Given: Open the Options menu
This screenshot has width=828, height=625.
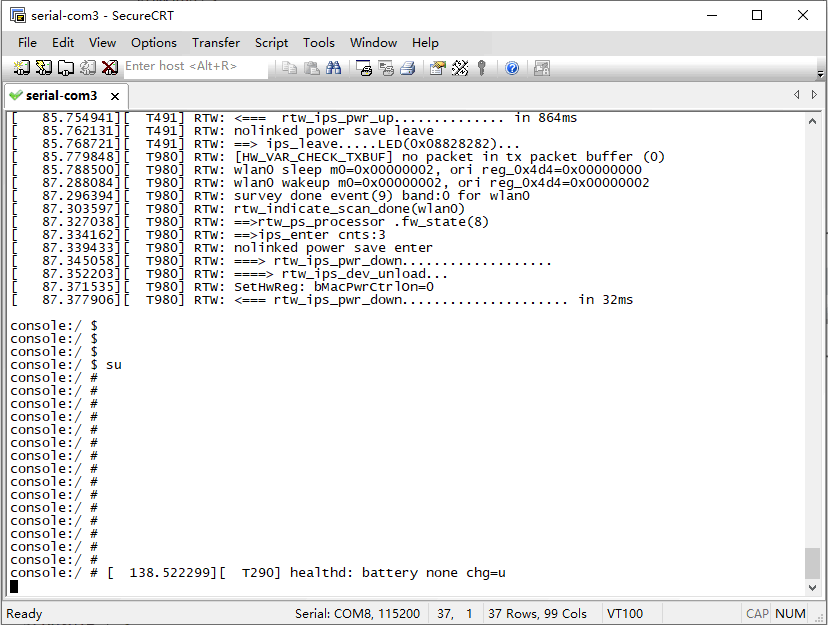Looking at the screenshot, I should coord(154,43).
